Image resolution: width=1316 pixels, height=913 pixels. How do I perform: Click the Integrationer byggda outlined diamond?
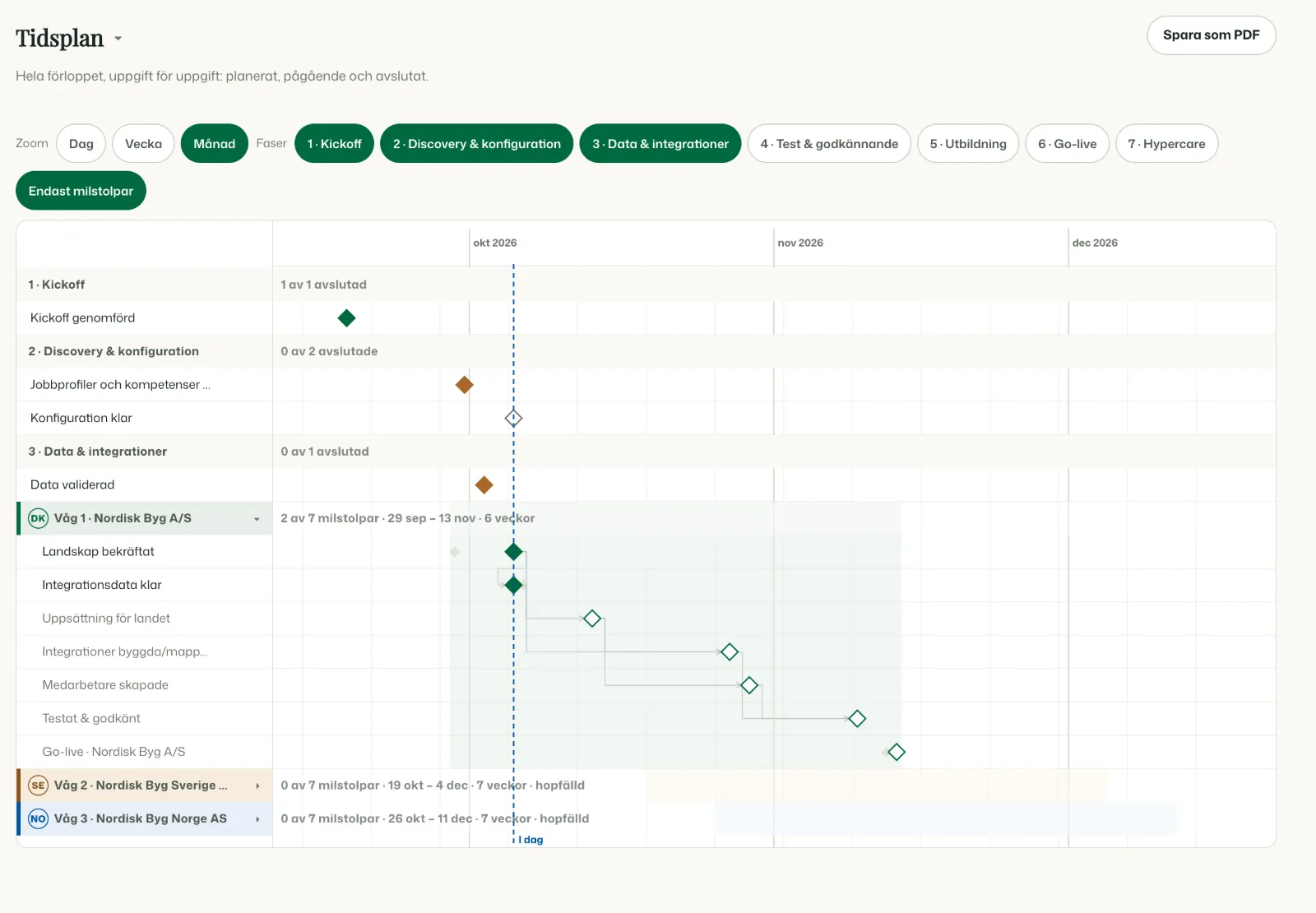pyautogui.click(x=730, y=652)
